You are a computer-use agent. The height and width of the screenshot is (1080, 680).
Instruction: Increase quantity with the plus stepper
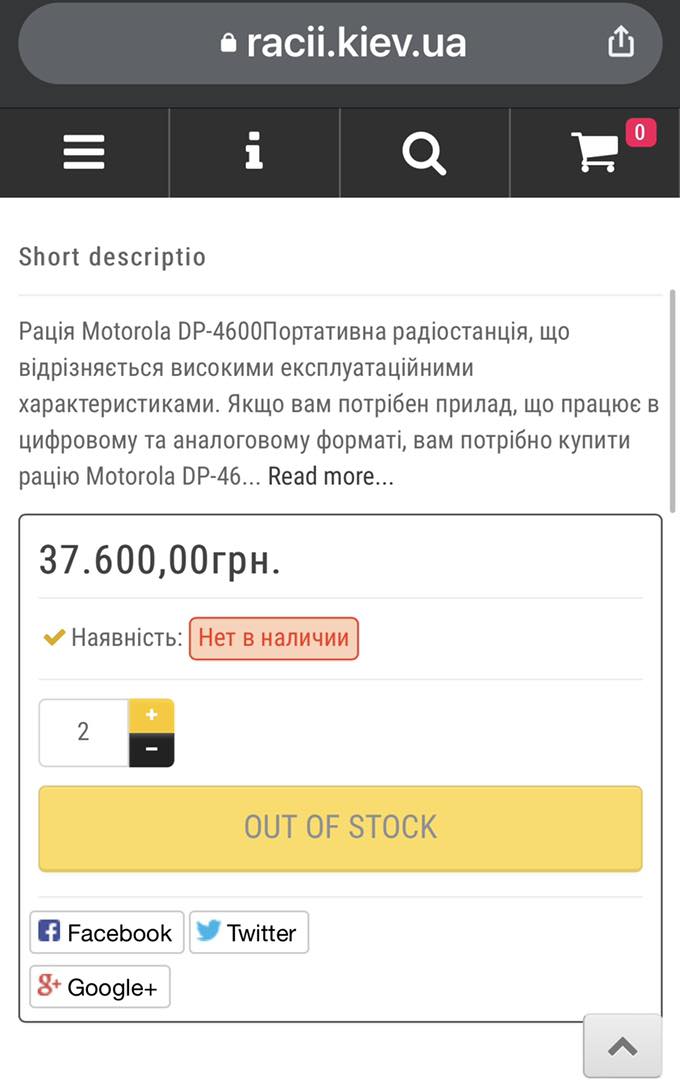tap(152, 713)
